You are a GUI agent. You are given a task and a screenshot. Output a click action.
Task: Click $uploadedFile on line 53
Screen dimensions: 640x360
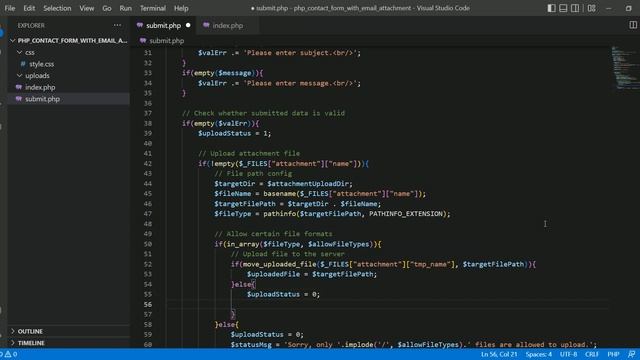click(273, 274)
